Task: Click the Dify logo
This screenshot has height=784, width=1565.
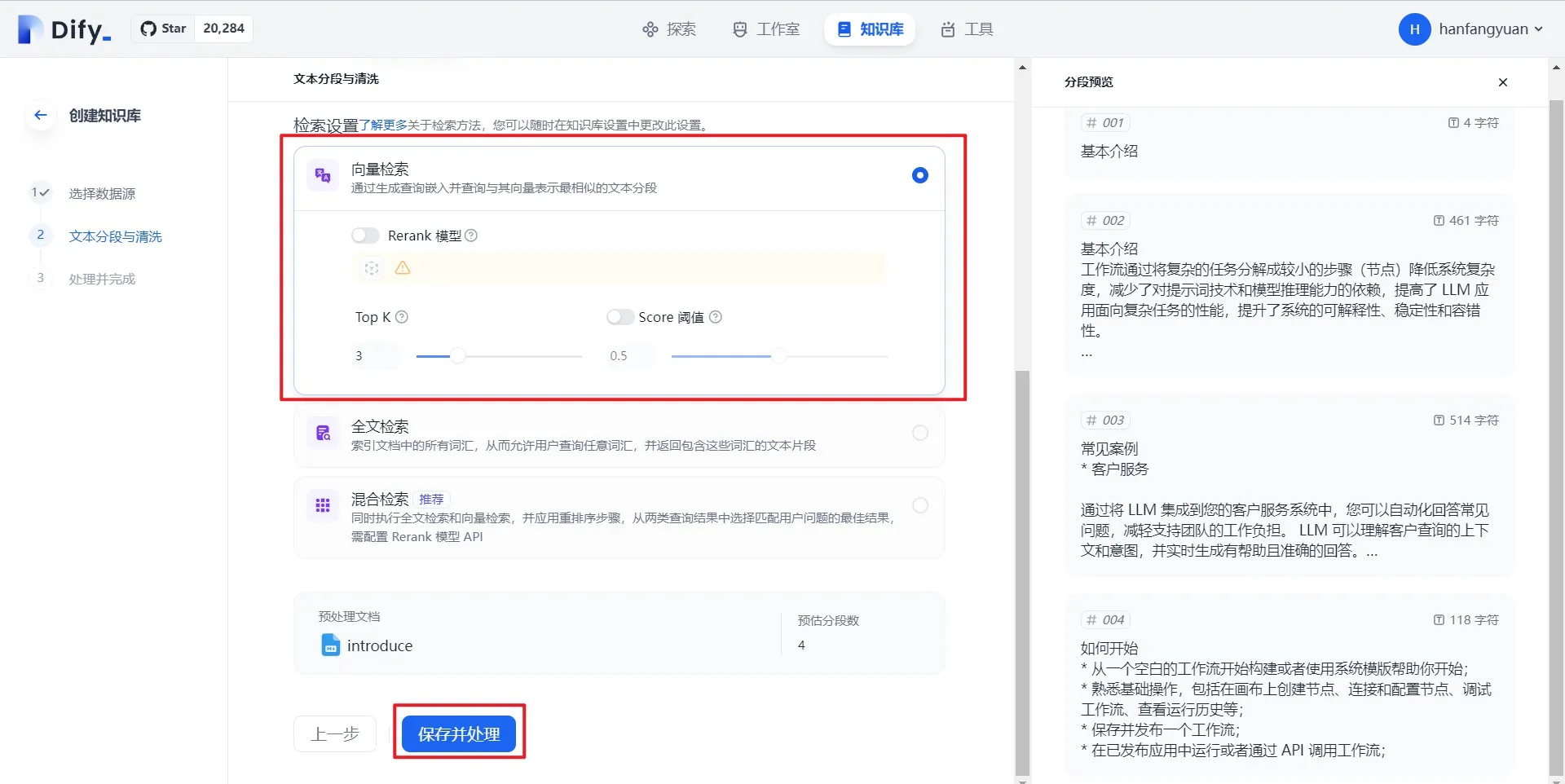Action: pyautogui.click(x=64, y=29)
